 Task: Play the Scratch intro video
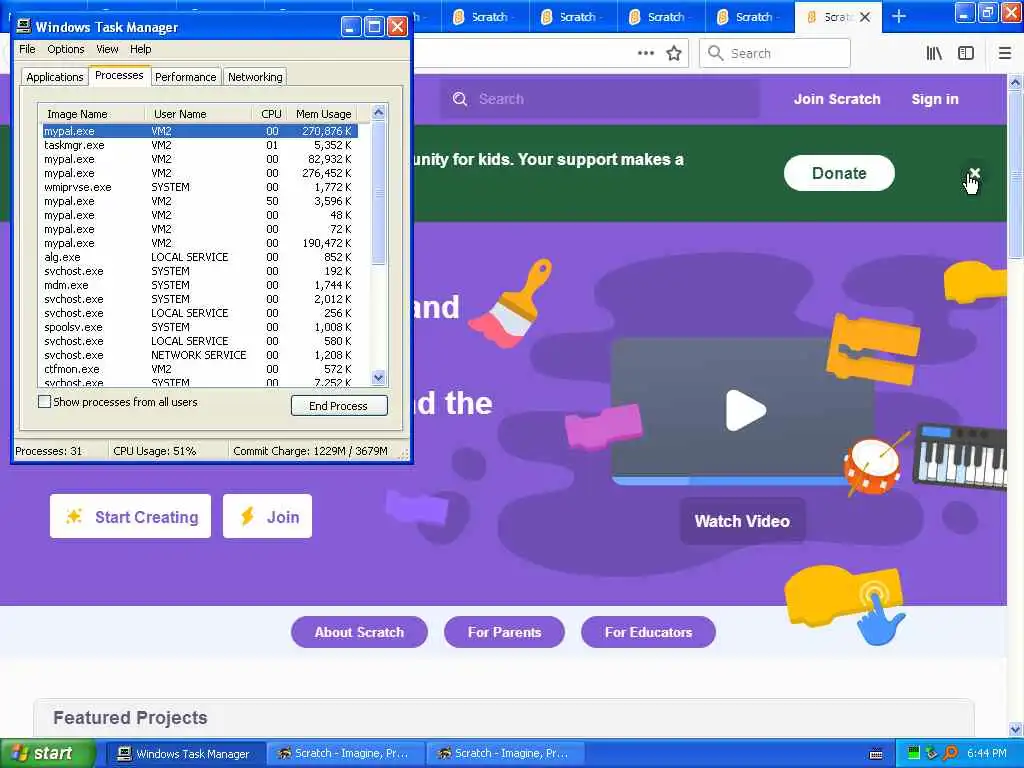coord(745,410)
